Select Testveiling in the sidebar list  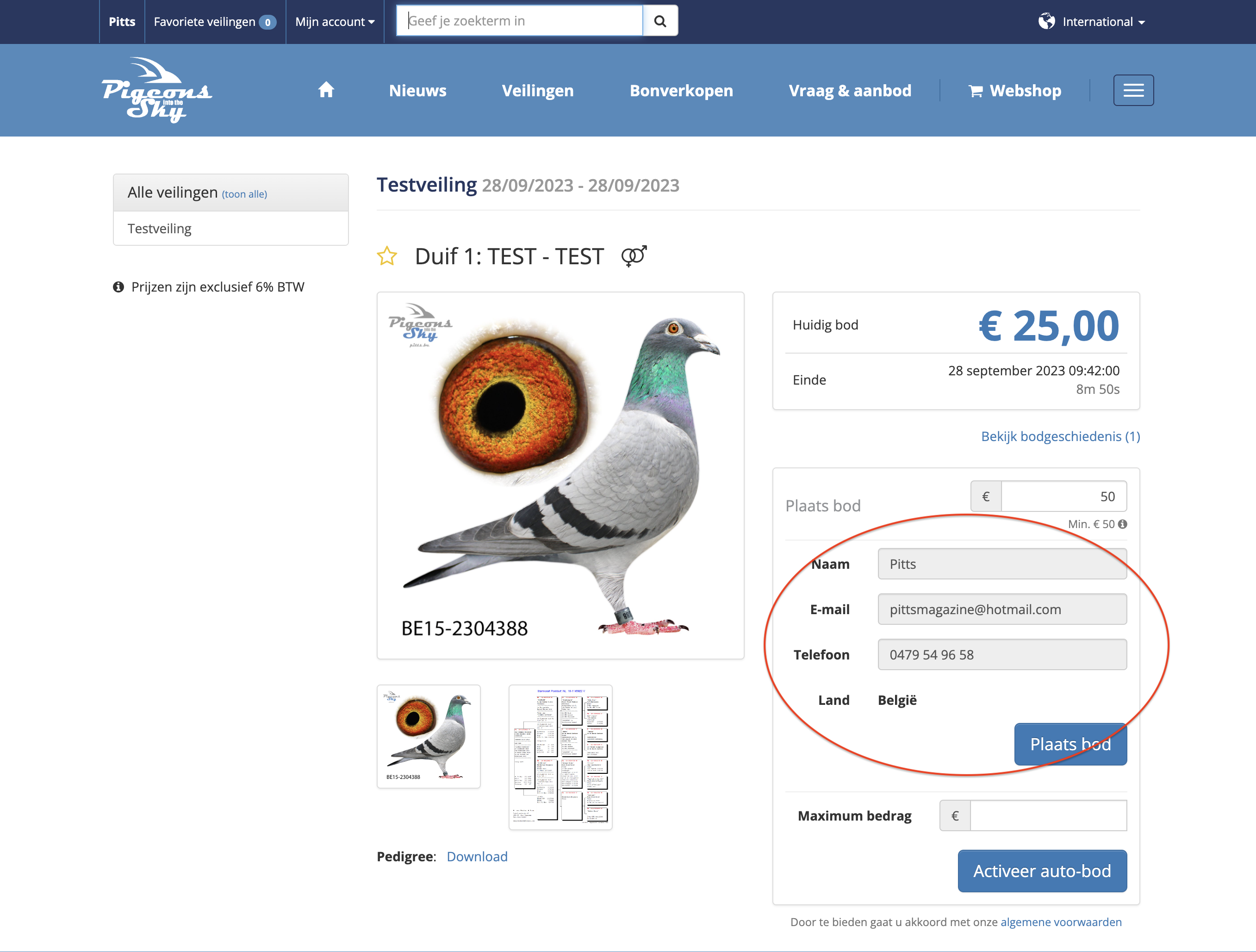coord(160,228)
